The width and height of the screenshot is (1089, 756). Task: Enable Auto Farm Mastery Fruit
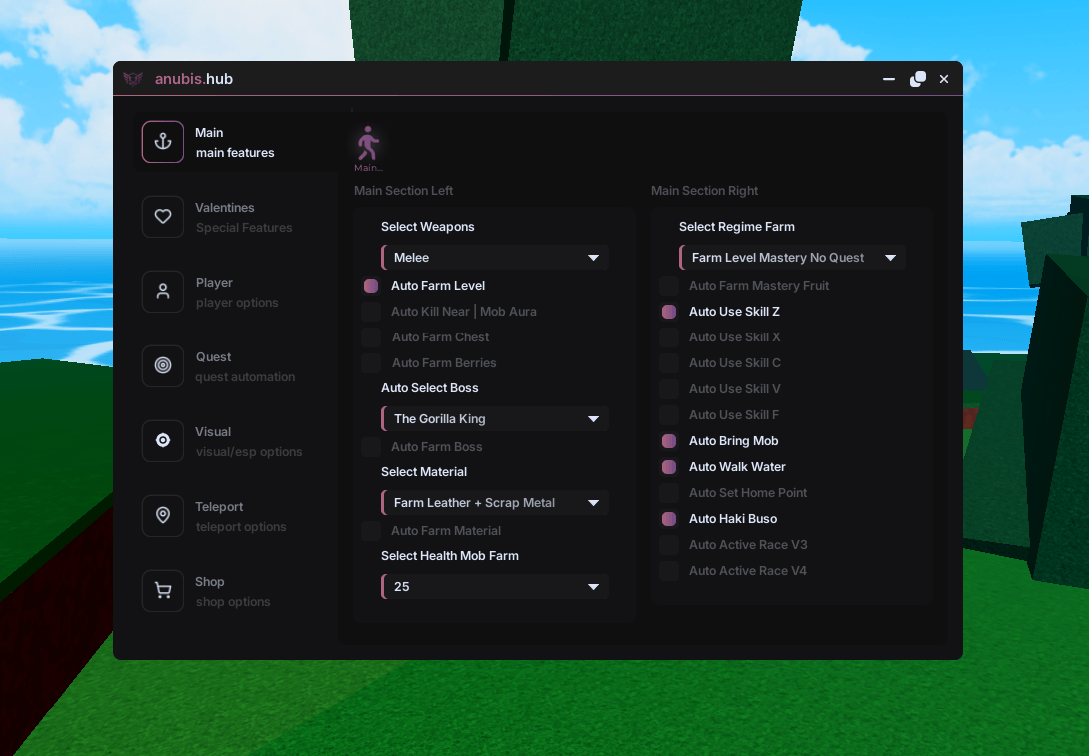pos(669,286)
